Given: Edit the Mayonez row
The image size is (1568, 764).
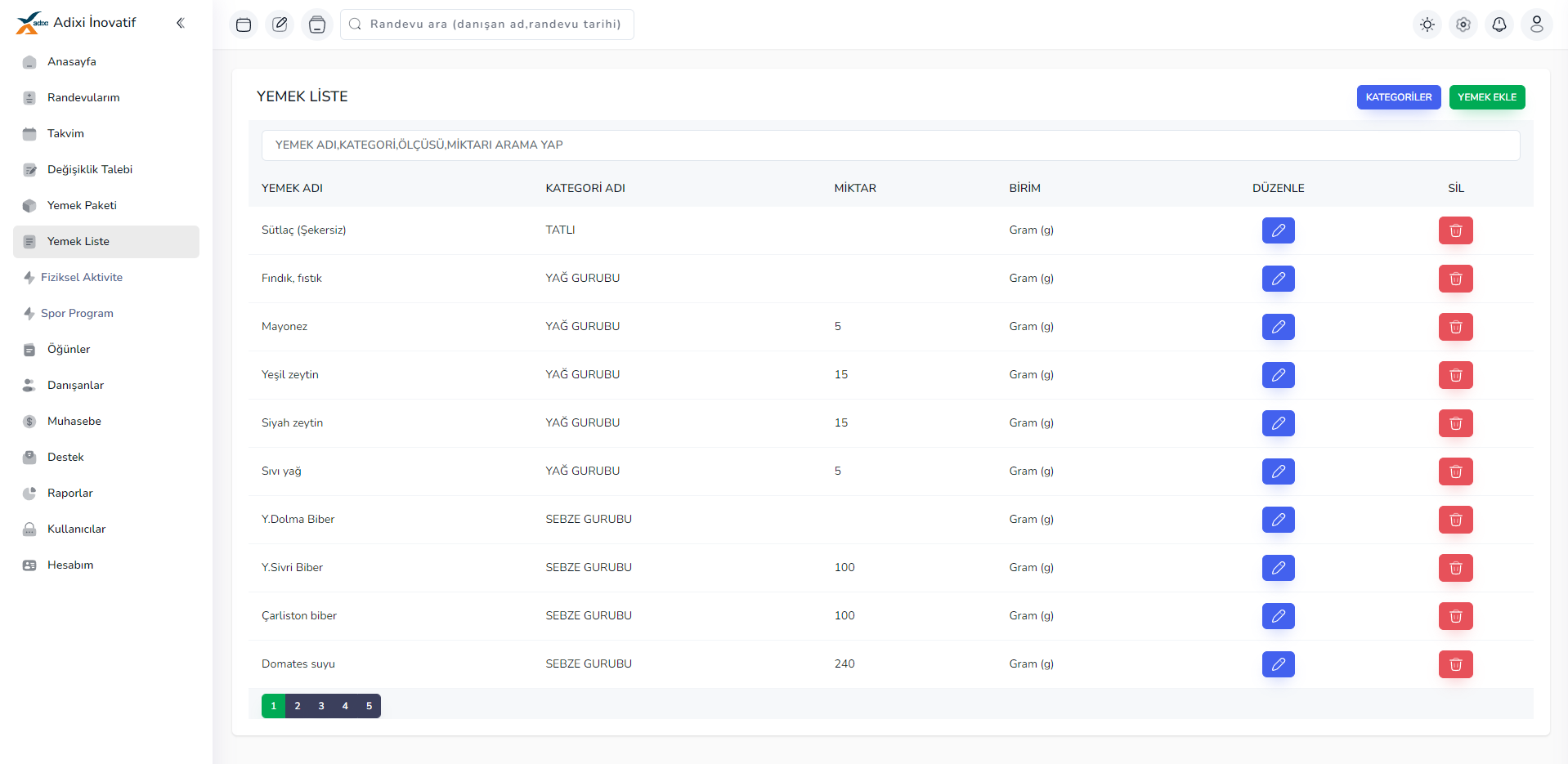Looking at the screenshot, I should click(1279, 327).
